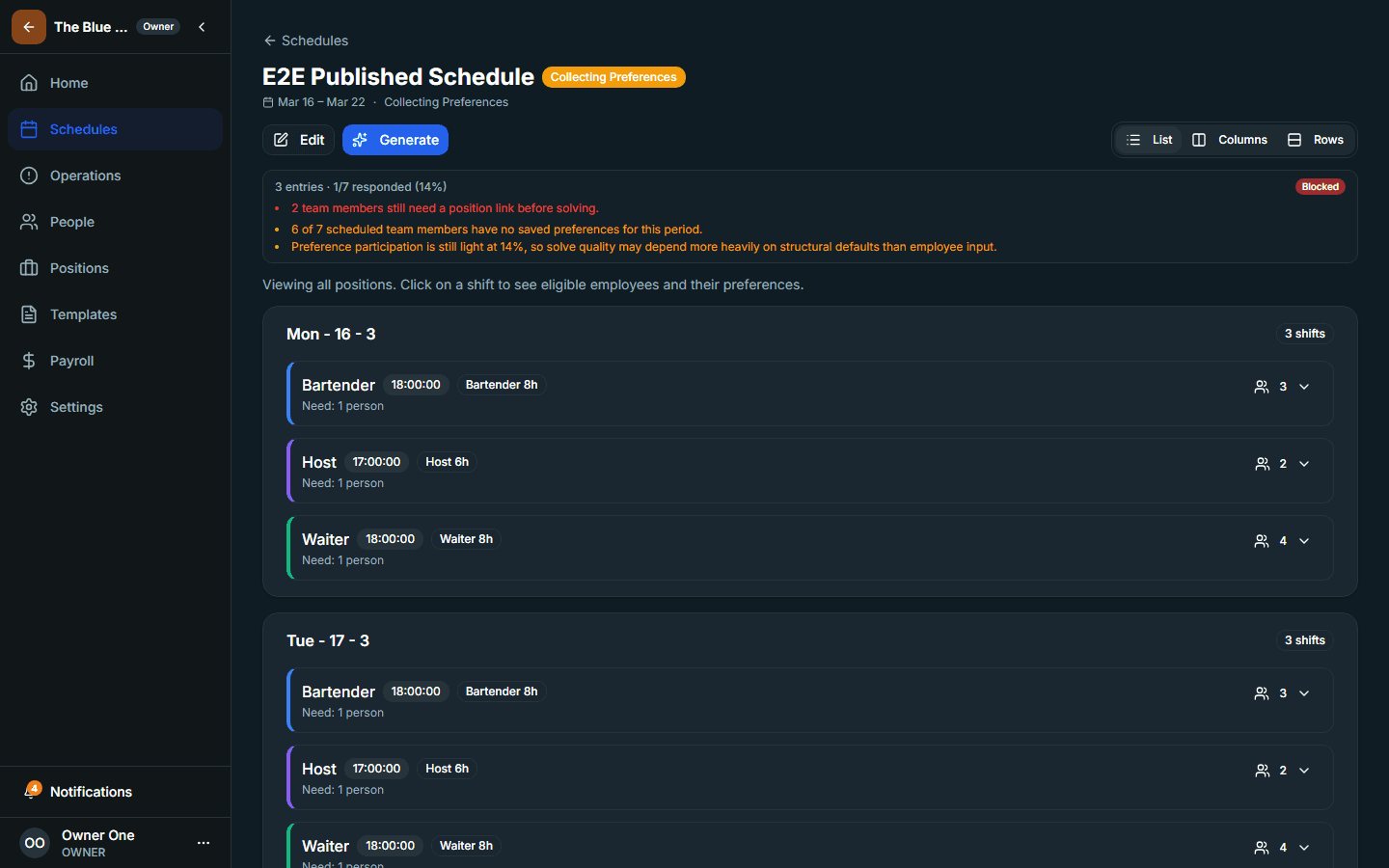Click the '3 entries · 1/7 responded' summary
Viewport: 1389px width, 868px height.
[361, 187]
